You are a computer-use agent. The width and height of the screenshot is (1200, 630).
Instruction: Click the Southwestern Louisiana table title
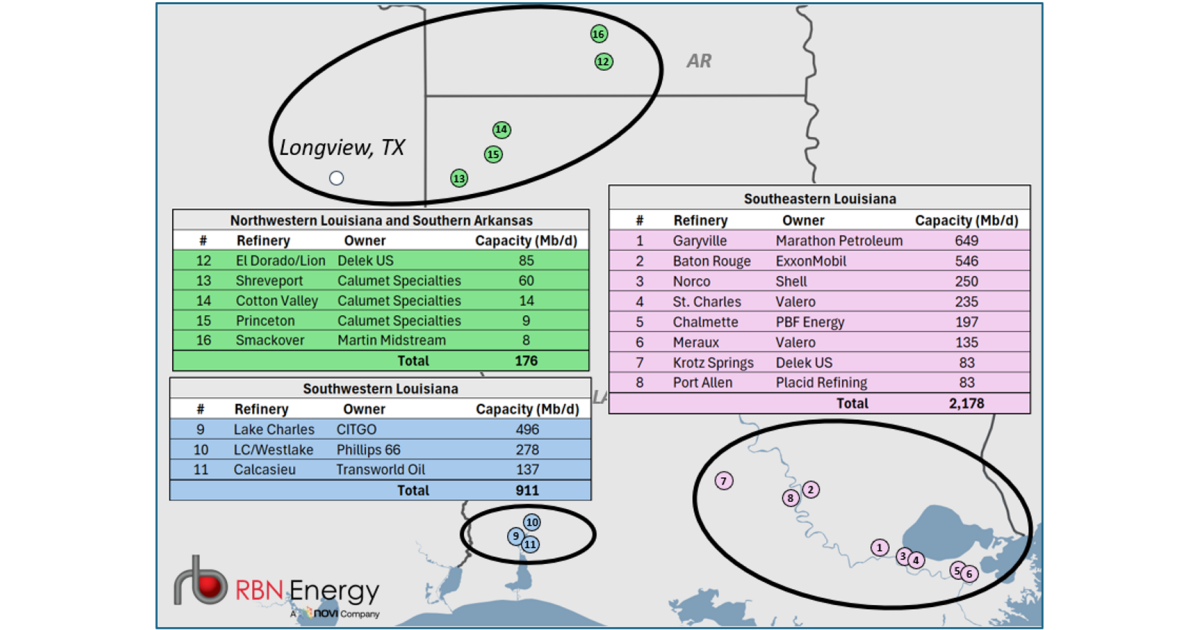[x=380, y=388]
